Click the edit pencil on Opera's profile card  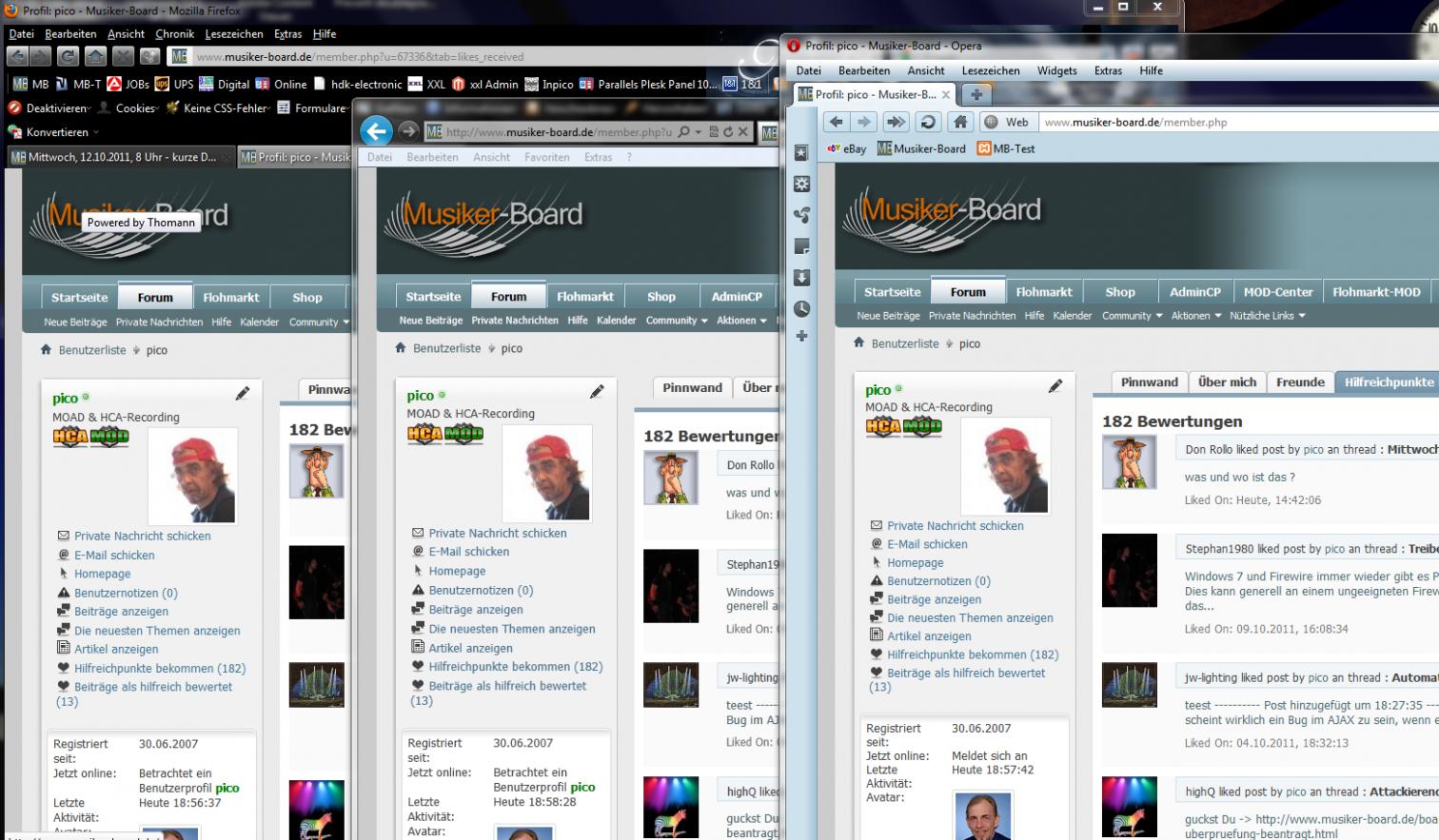pos(1055,385)
